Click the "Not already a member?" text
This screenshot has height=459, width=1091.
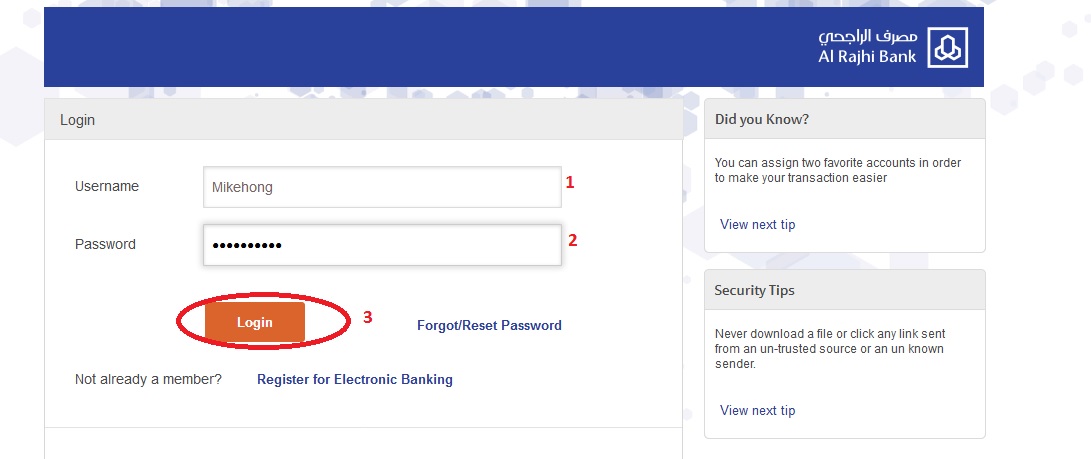pos(148,380)
